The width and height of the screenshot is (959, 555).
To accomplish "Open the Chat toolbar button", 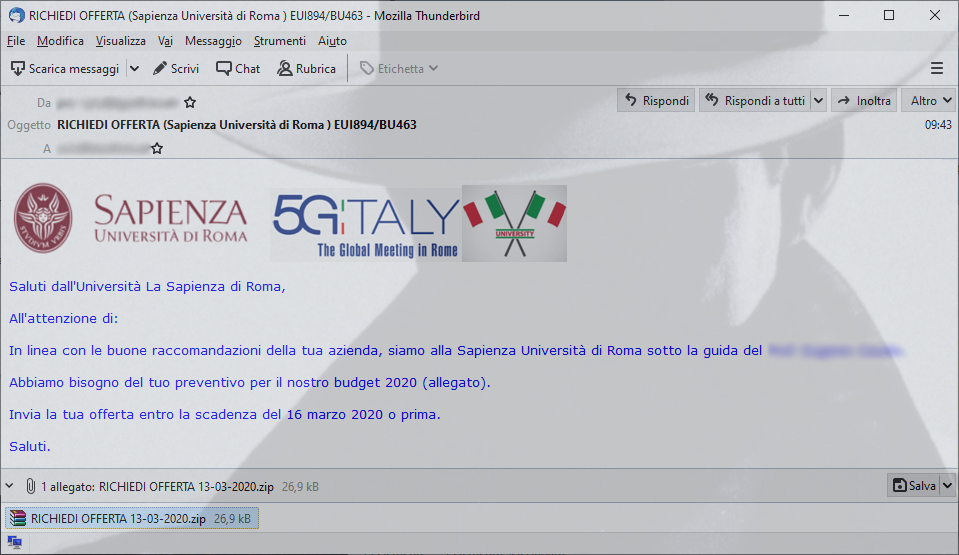I will pyautogui.click(x=238, y=69).
